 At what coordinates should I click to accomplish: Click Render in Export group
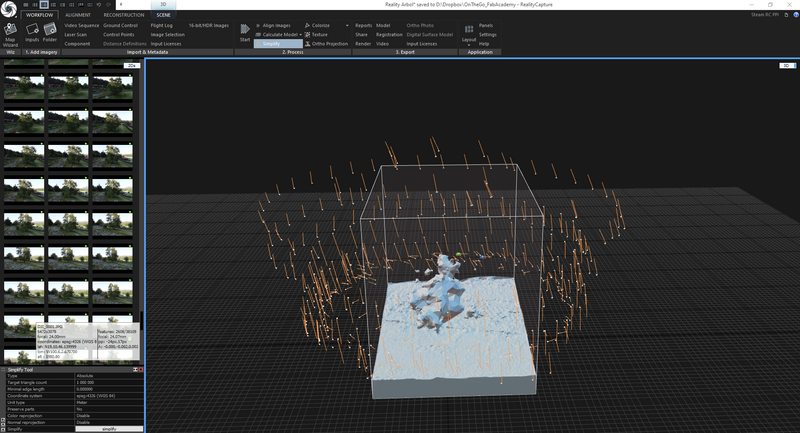363,44
